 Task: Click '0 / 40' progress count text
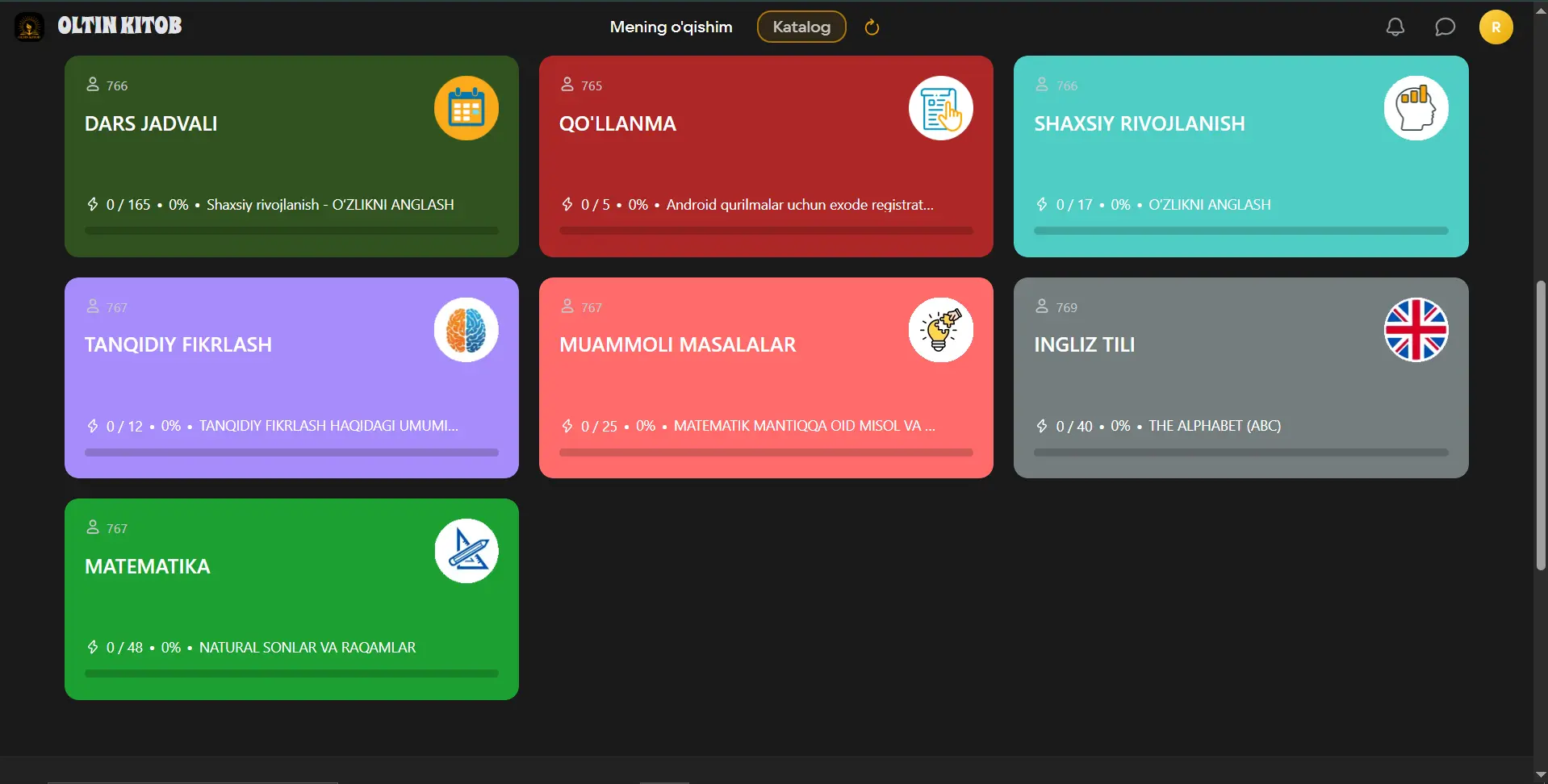tap(1074, 426)
